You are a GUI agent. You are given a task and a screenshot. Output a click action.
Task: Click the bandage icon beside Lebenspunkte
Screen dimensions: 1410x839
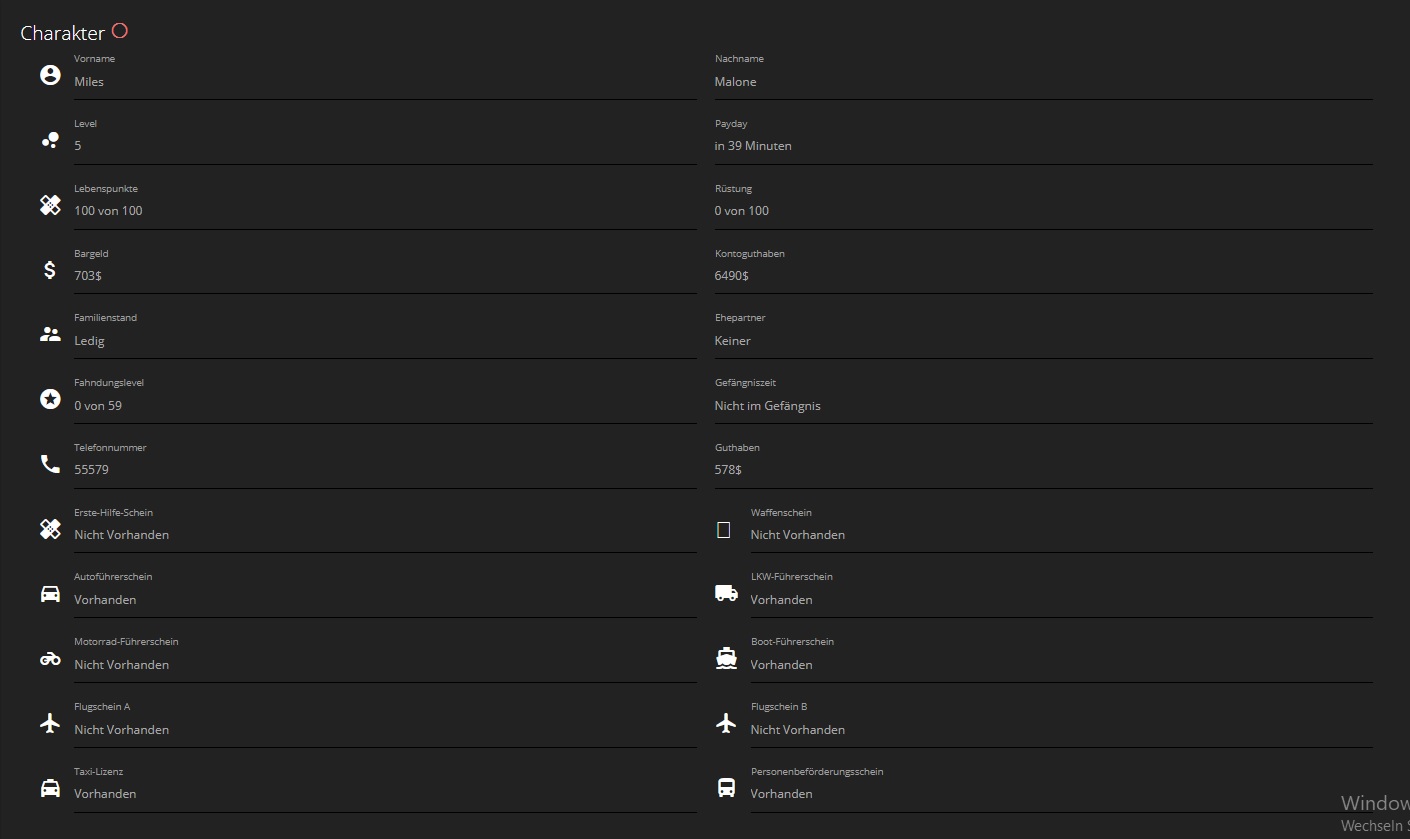[50, 205]
